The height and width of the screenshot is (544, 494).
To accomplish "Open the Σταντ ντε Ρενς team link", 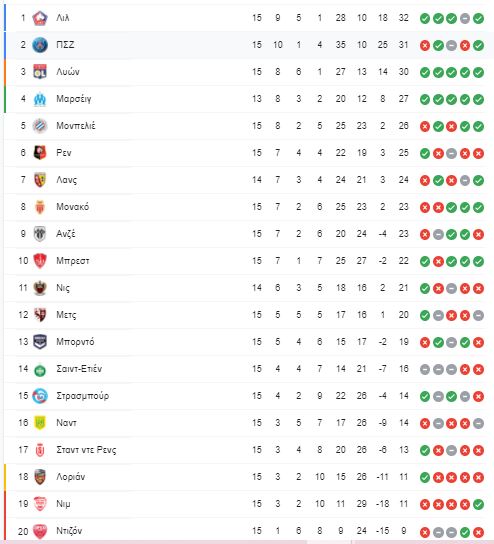I will point(86,450).
